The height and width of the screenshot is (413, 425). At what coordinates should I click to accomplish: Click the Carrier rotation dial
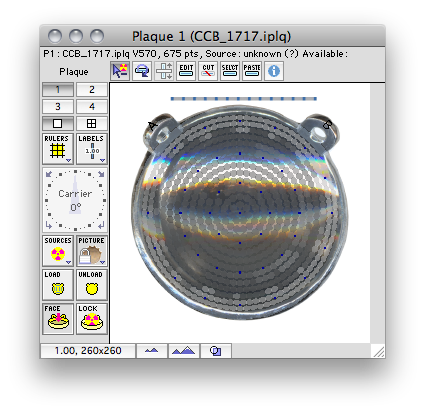point(75,200)
